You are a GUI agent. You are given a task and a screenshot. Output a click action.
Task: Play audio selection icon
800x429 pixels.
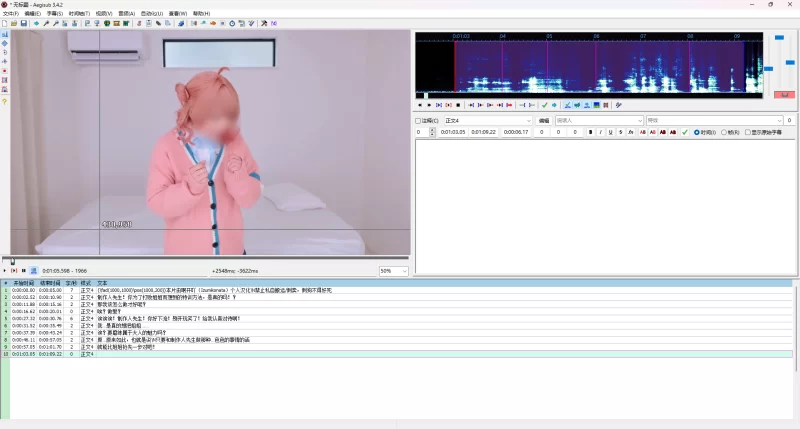click(439, 105)
